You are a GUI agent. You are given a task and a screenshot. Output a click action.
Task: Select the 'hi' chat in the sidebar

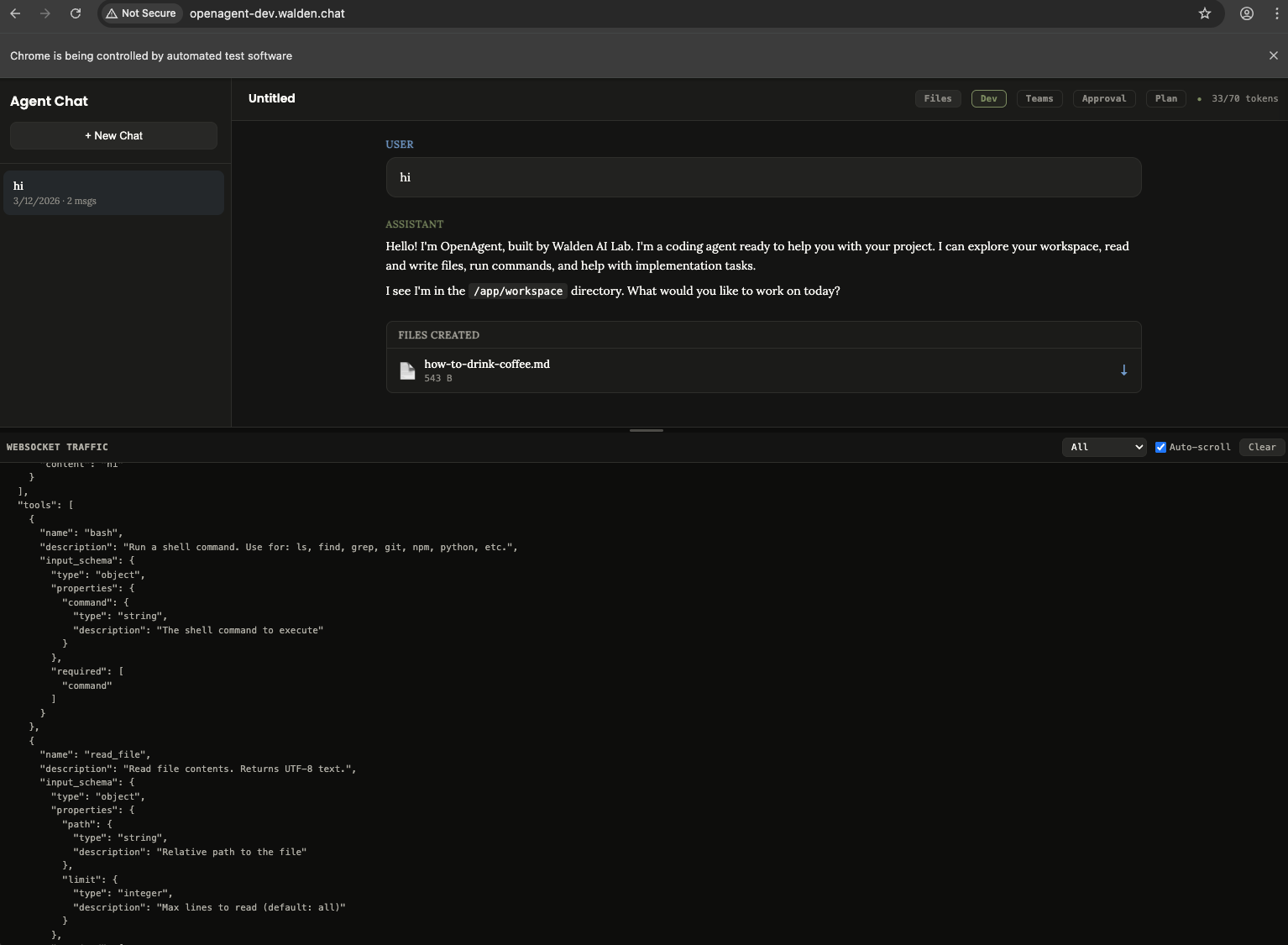(113, 192)
